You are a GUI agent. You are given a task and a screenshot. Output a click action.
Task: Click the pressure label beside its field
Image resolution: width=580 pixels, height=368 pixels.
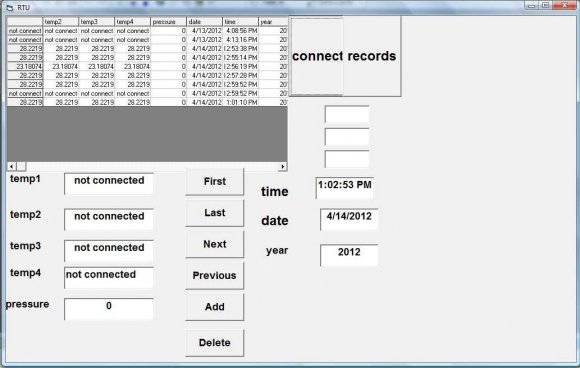tap(27, 304)
